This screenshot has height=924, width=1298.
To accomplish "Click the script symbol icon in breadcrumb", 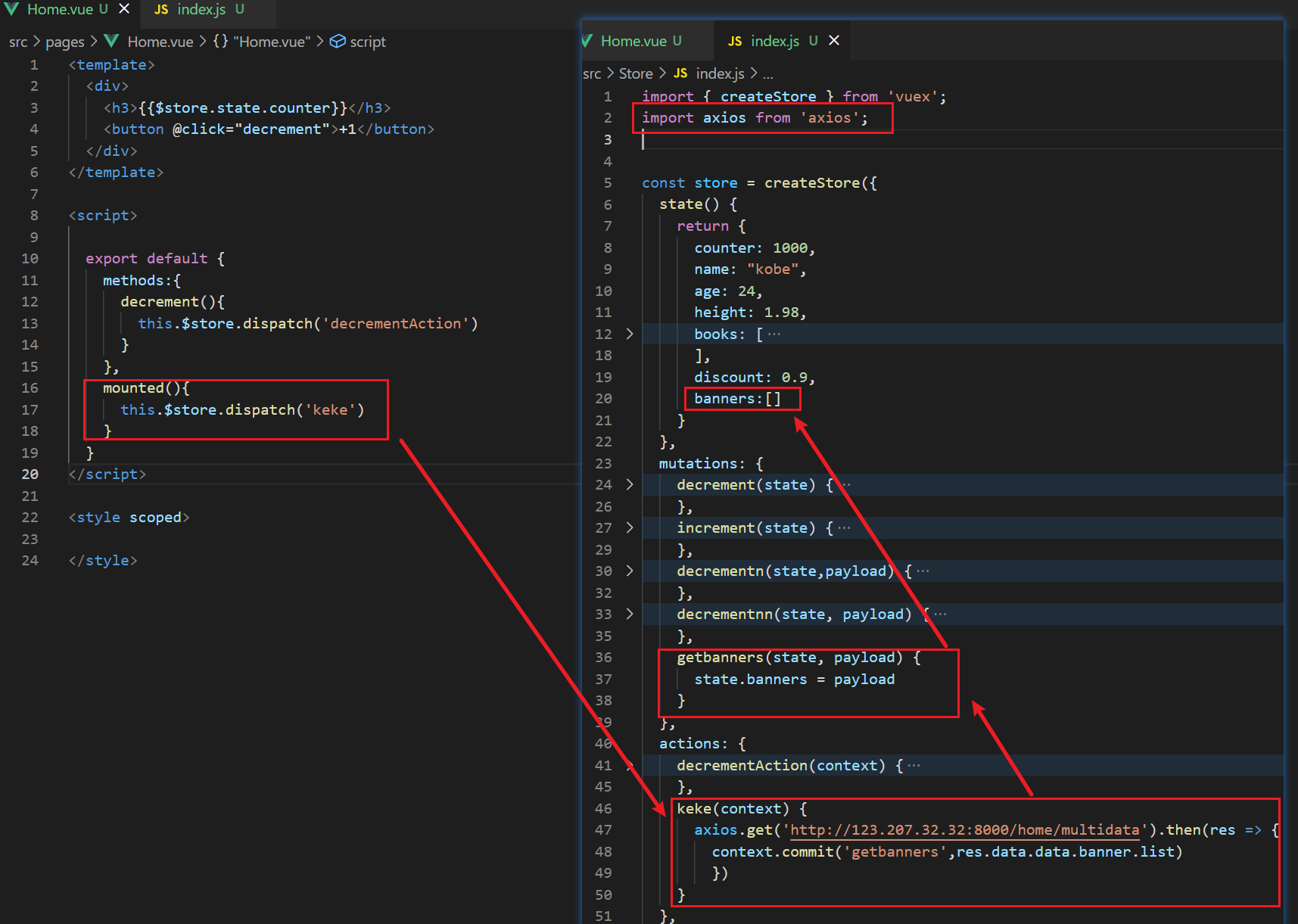I will (338, 41).
